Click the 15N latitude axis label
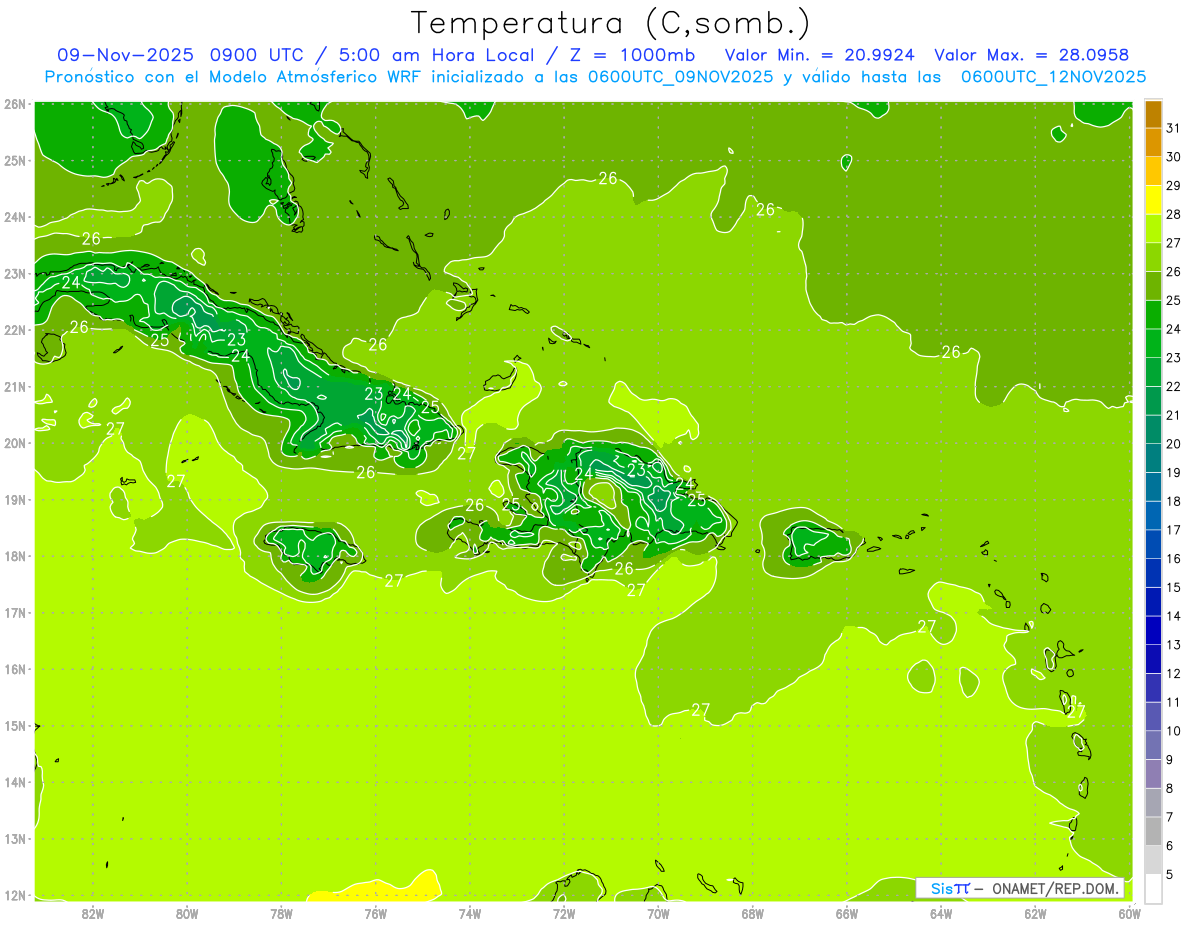The height and width of the screenshot is (927, 1200). pos(16,726)
